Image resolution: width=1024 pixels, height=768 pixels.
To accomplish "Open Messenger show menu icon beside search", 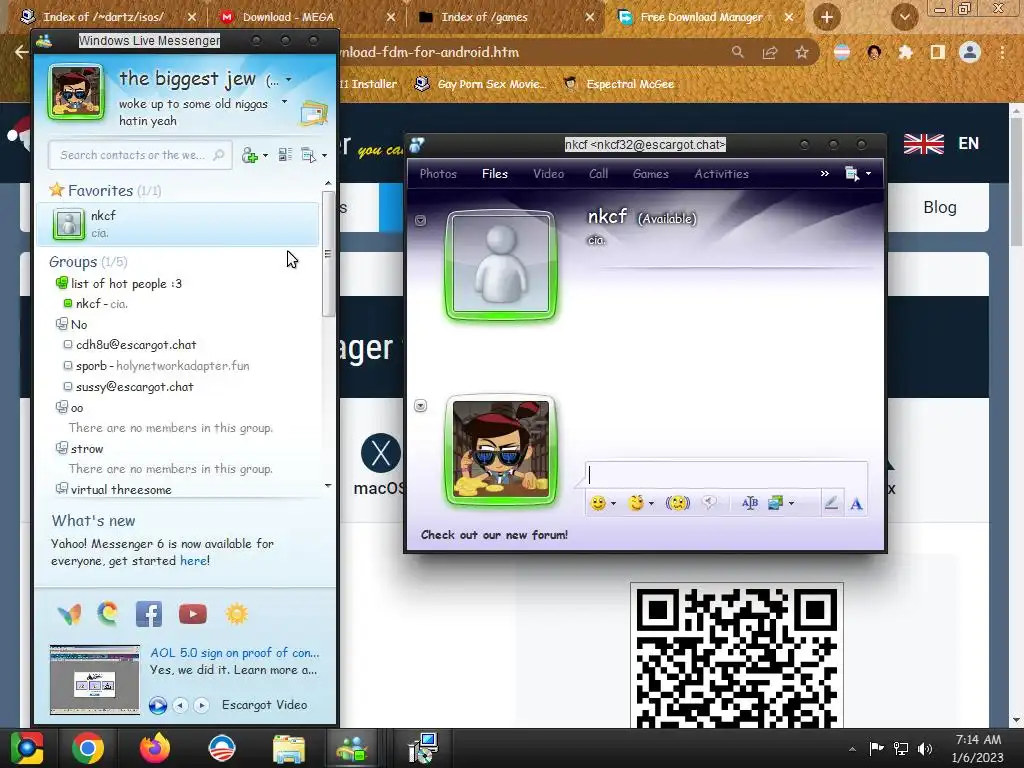I will [308, 155].
